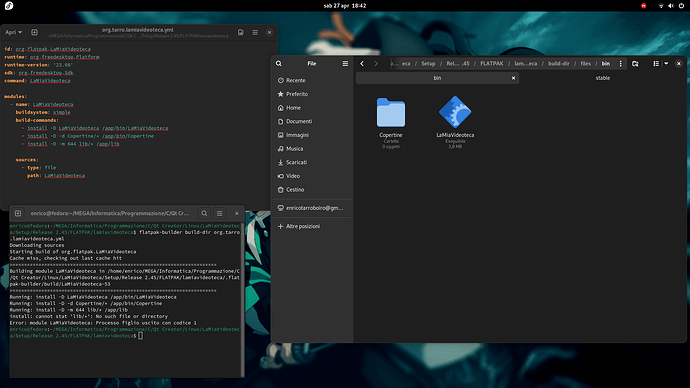Create new document in text editor
The image size is (690, 388).
[x=34, y=32]
